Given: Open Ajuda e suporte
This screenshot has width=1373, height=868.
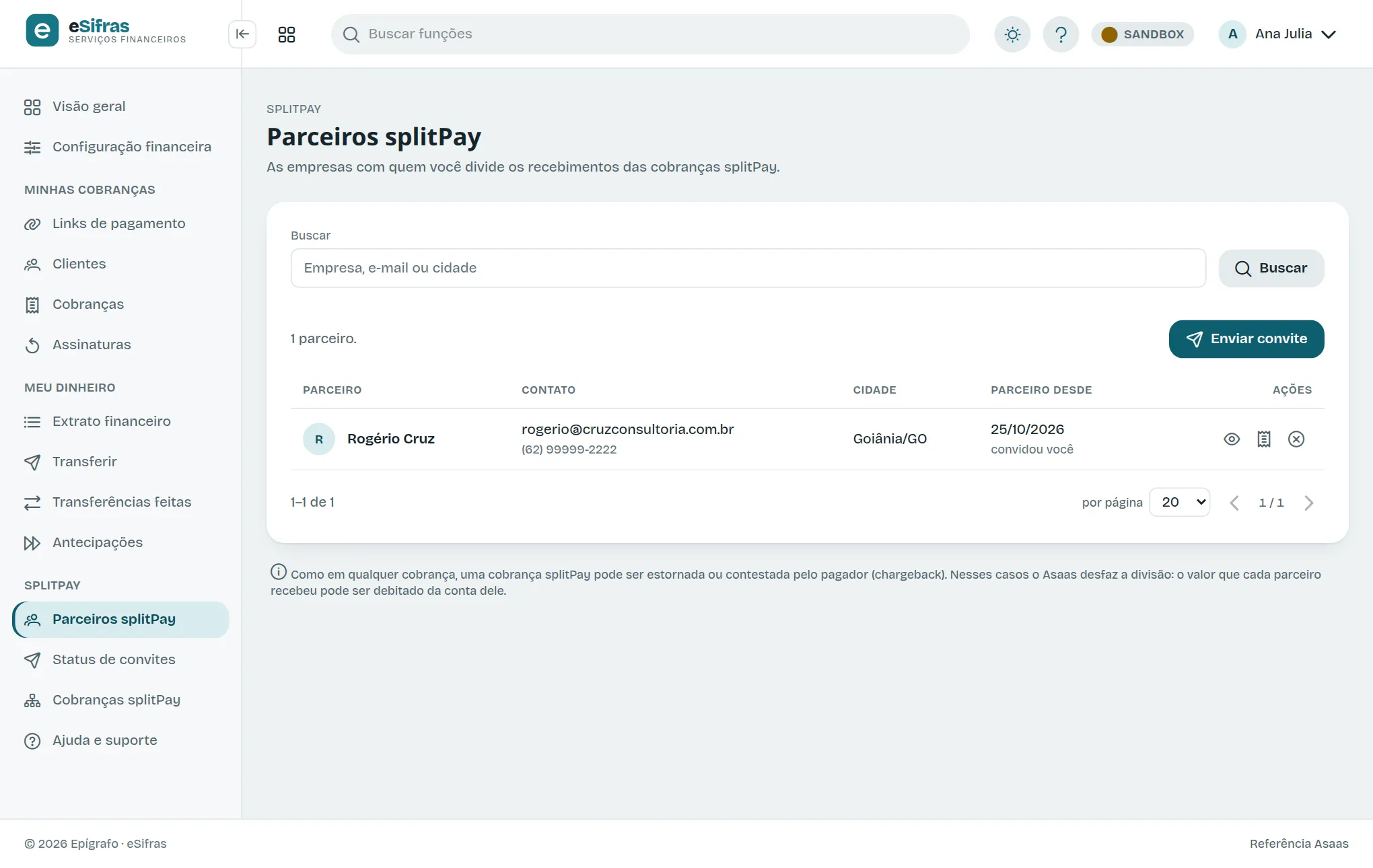Looking at the screenshot, I should click(x=120, y=740).
